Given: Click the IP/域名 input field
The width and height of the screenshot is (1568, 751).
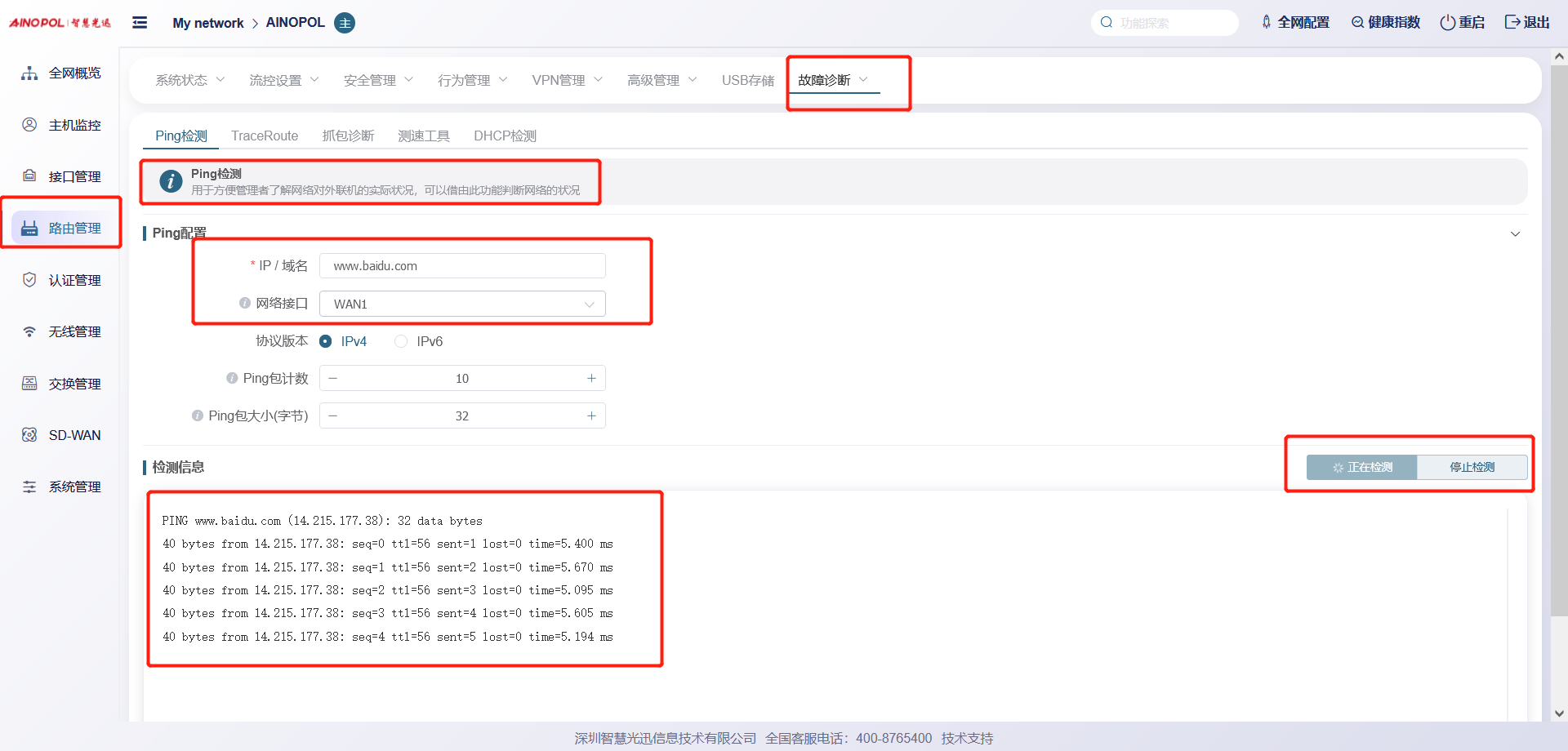Looking at the screenshot, I should 462,266.
